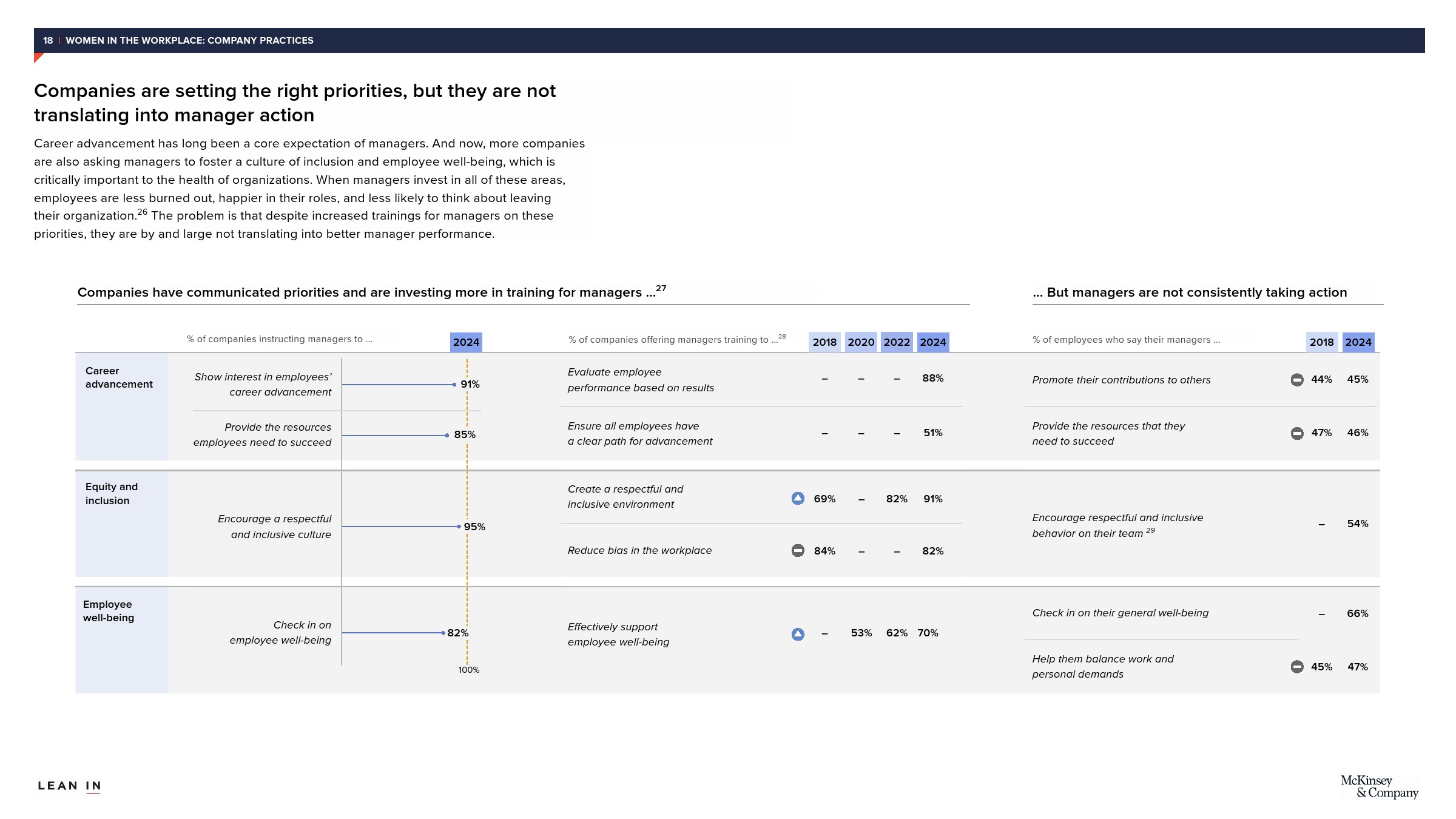Click the Lean In logo
Image resolution: width=1456 pixels, height=819 pixels.
(x=69, y=786)
